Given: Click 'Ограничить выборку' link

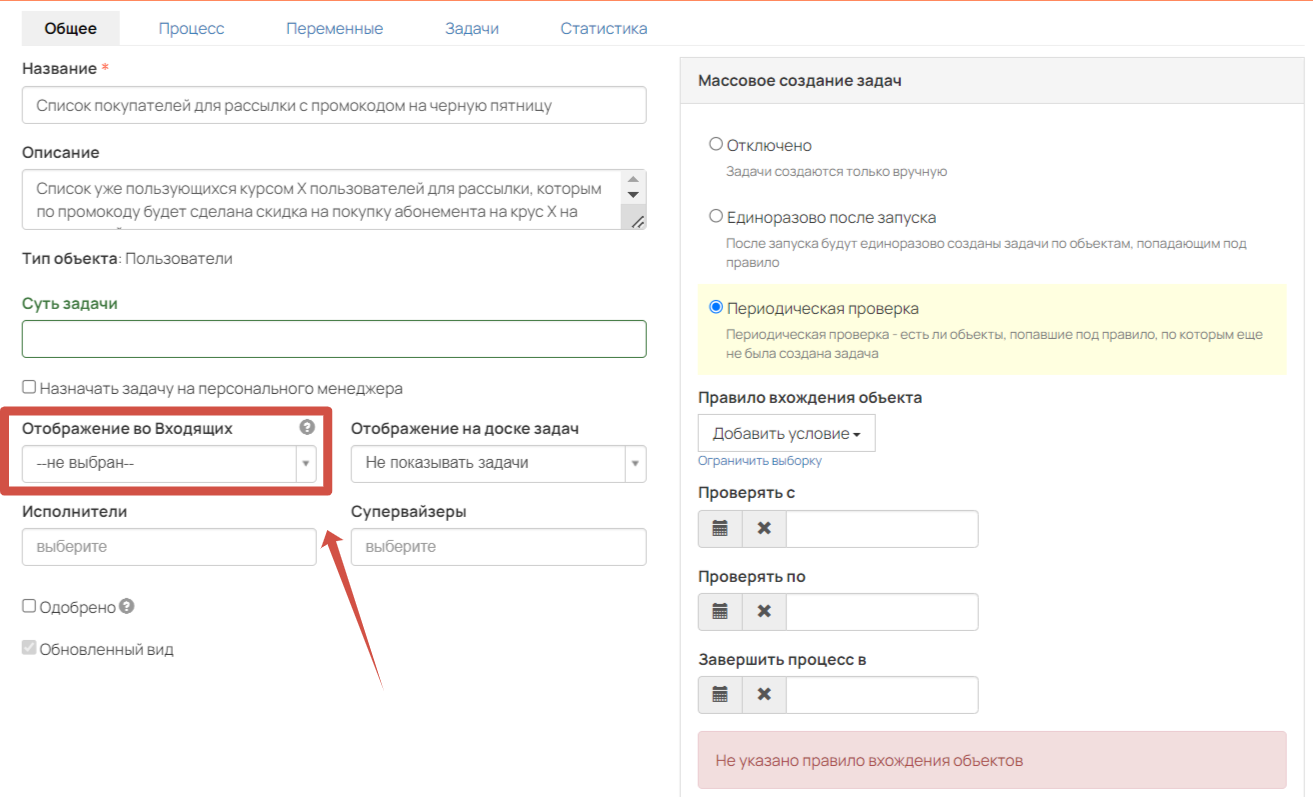Looking at the screenshot, I should (760, 461).
